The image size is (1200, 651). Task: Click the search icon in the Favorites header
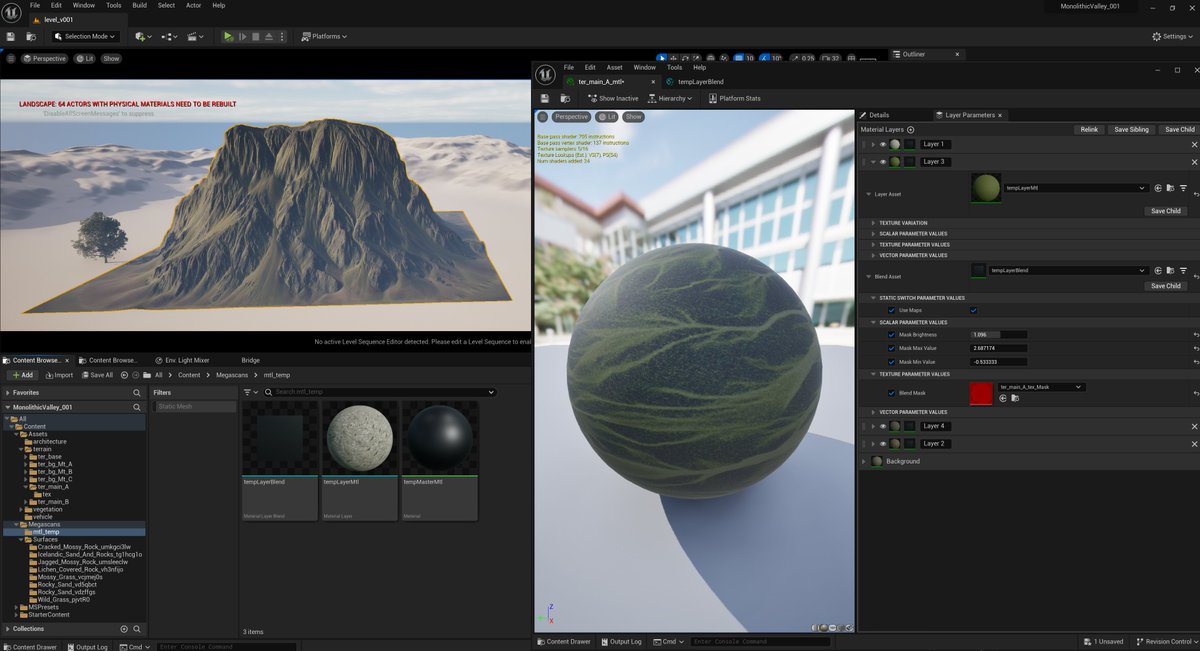click(x=137, y=393)
